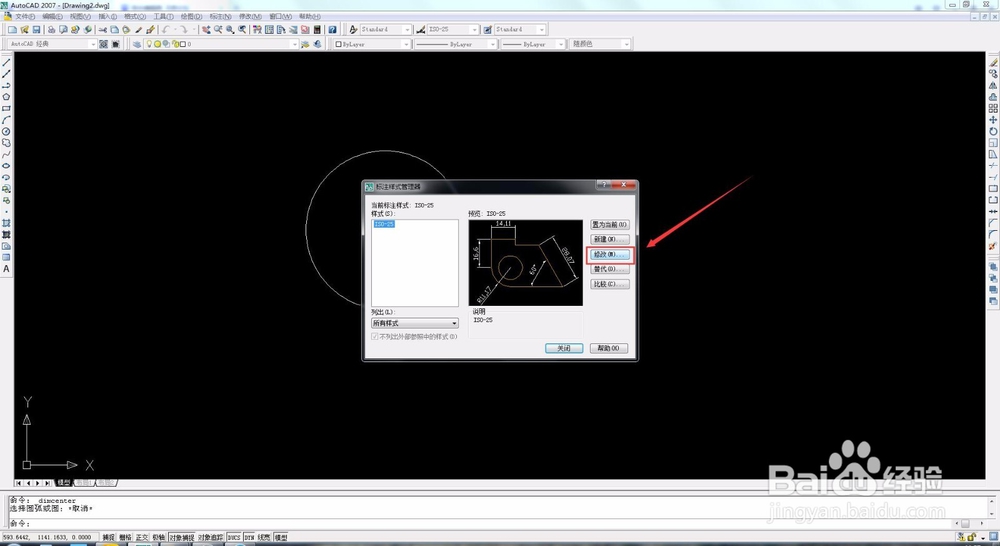Select ISO-25 in the styles list
The height and width of the screenshot is (546, 1000).
click(x=384, y=224)
